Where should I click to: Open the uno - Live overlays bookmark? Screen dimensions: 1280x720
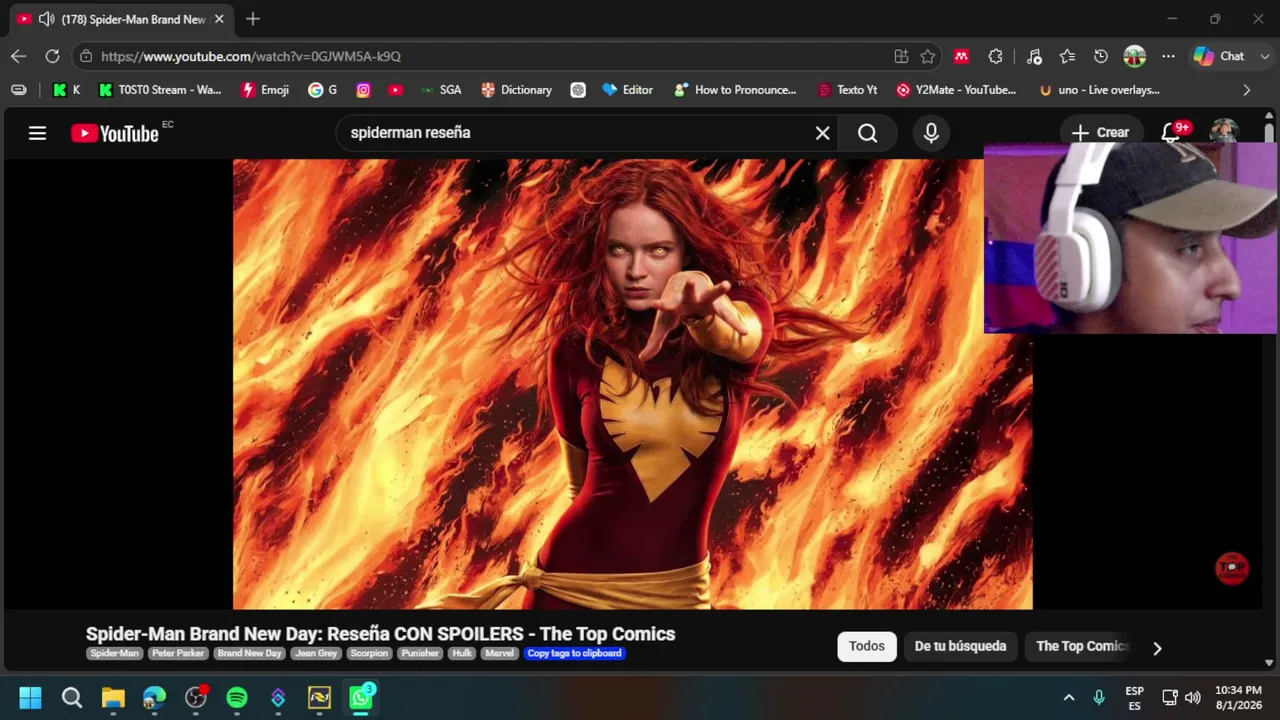(x=1099, y=90)
